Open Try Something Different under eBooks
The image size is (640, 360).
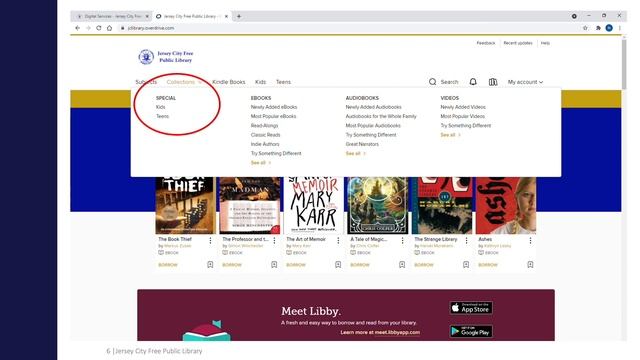click(276, 153)
